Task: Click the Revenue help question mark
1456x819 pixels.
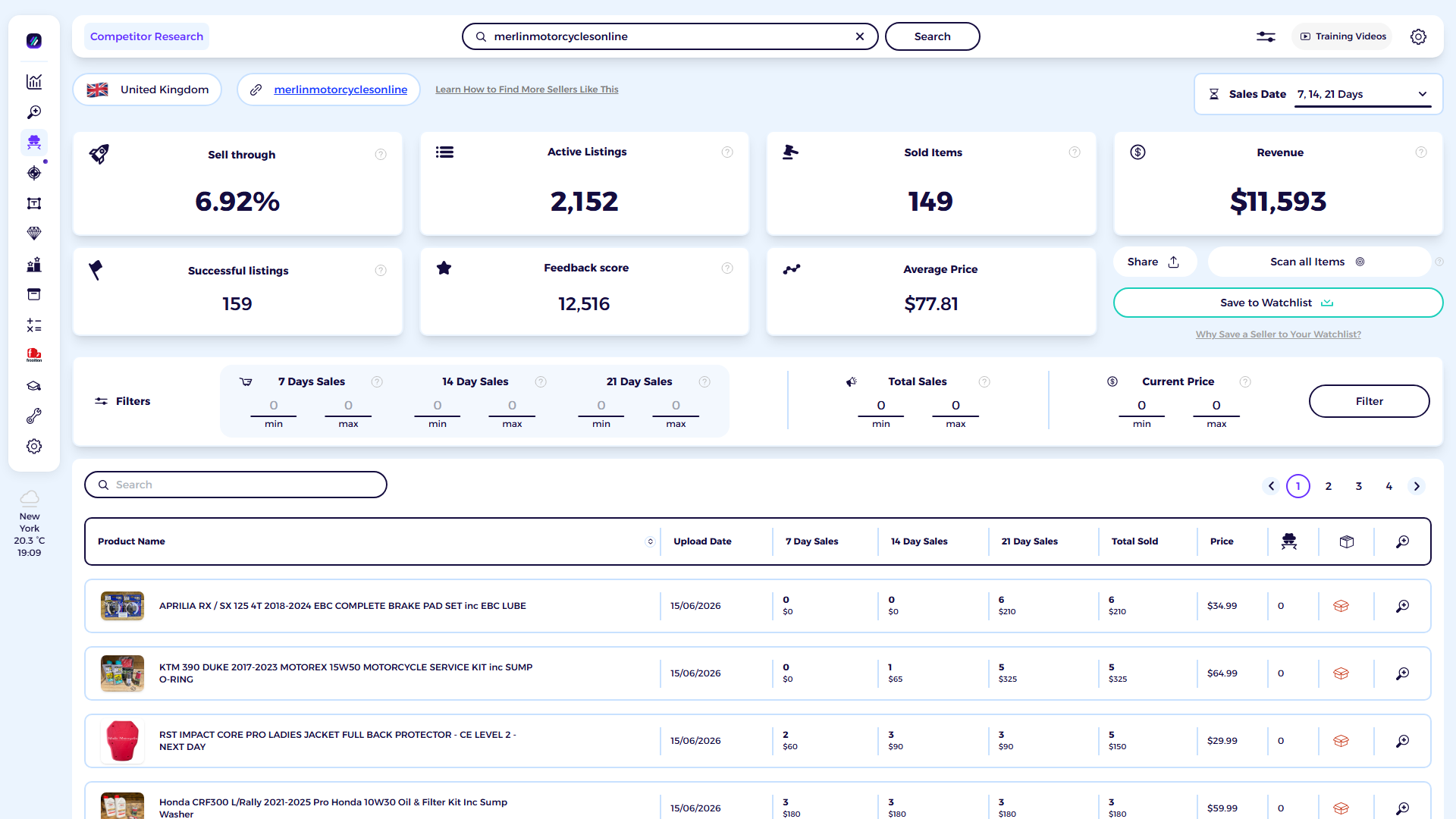Action: pyautogui.click(x=1421, y=152)
